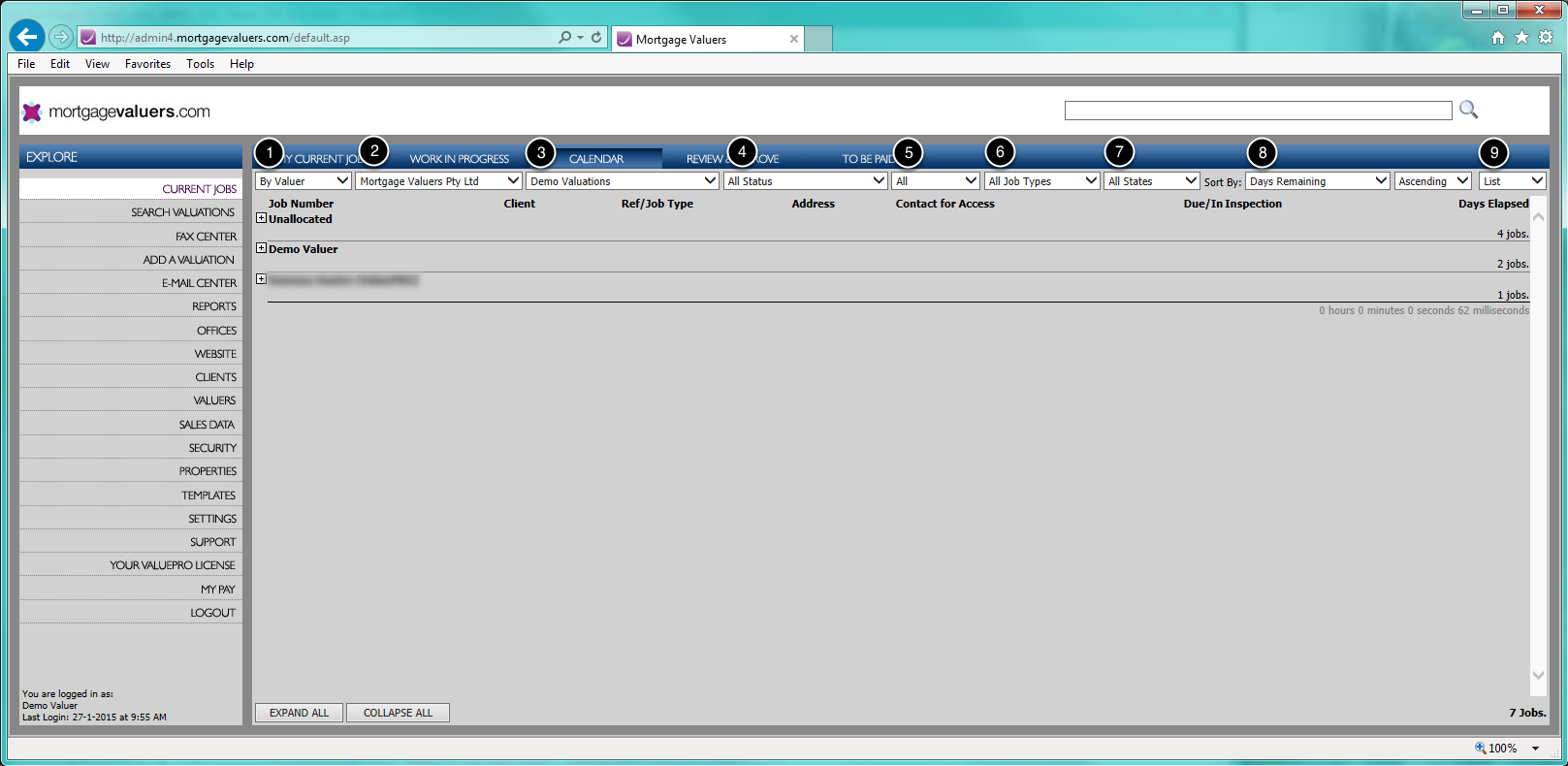
Task: Open the List view dropdown
Action: click(x=1513, y=181)
